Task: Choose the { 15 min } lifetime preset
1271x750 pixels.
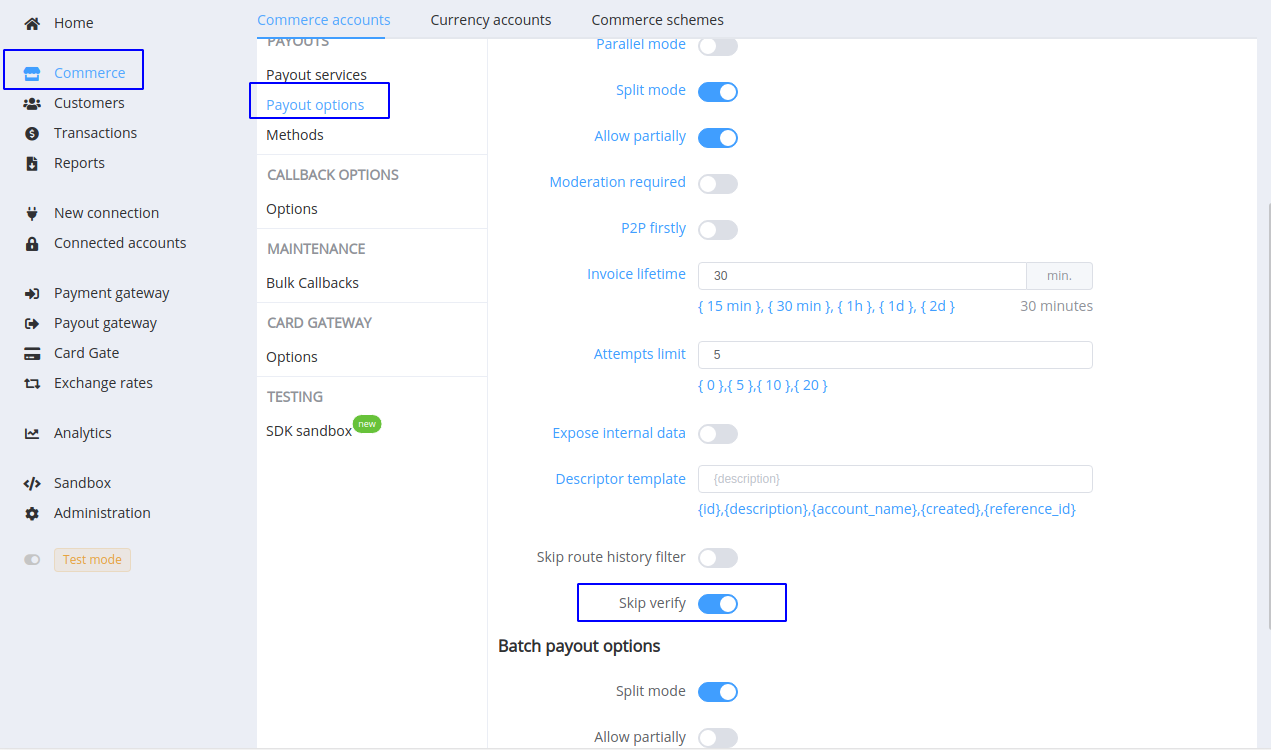Action: (731, 306)
